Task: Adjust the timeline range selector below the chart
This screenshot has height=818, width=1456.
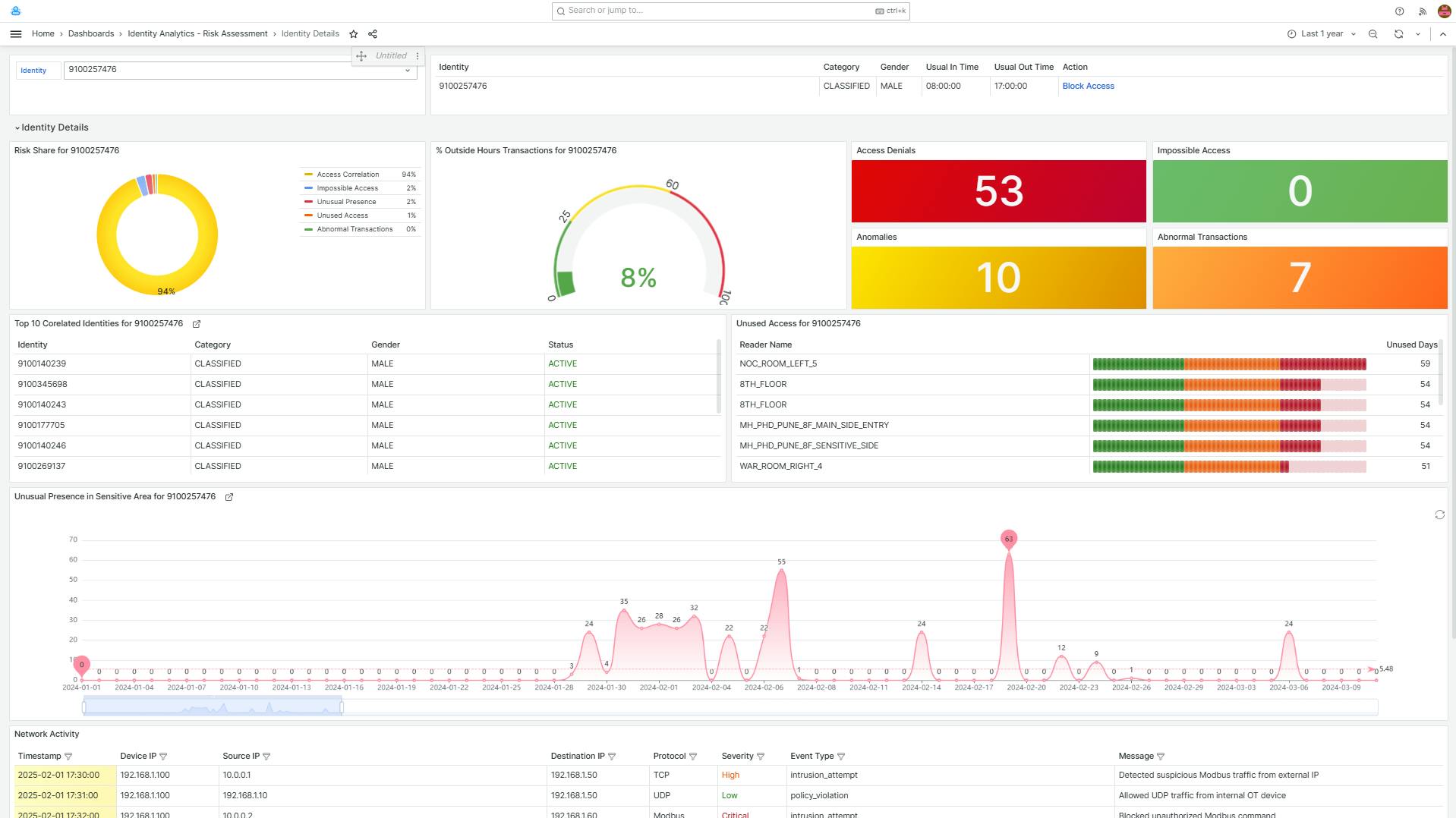Action: coord(213,706)
